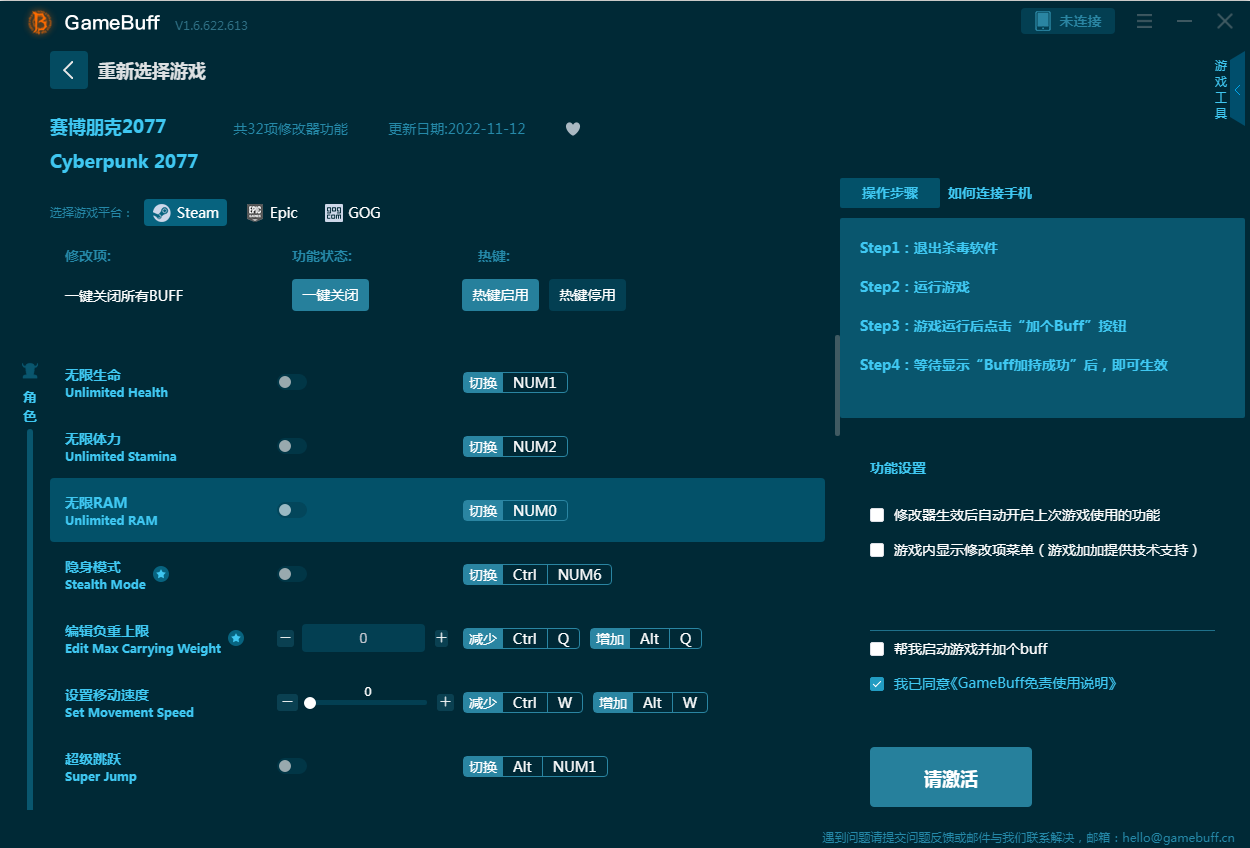The height and width of the screenshot is (848, 1250).
Task: Check auto-enable last used functions option
Action: point(877,515)
